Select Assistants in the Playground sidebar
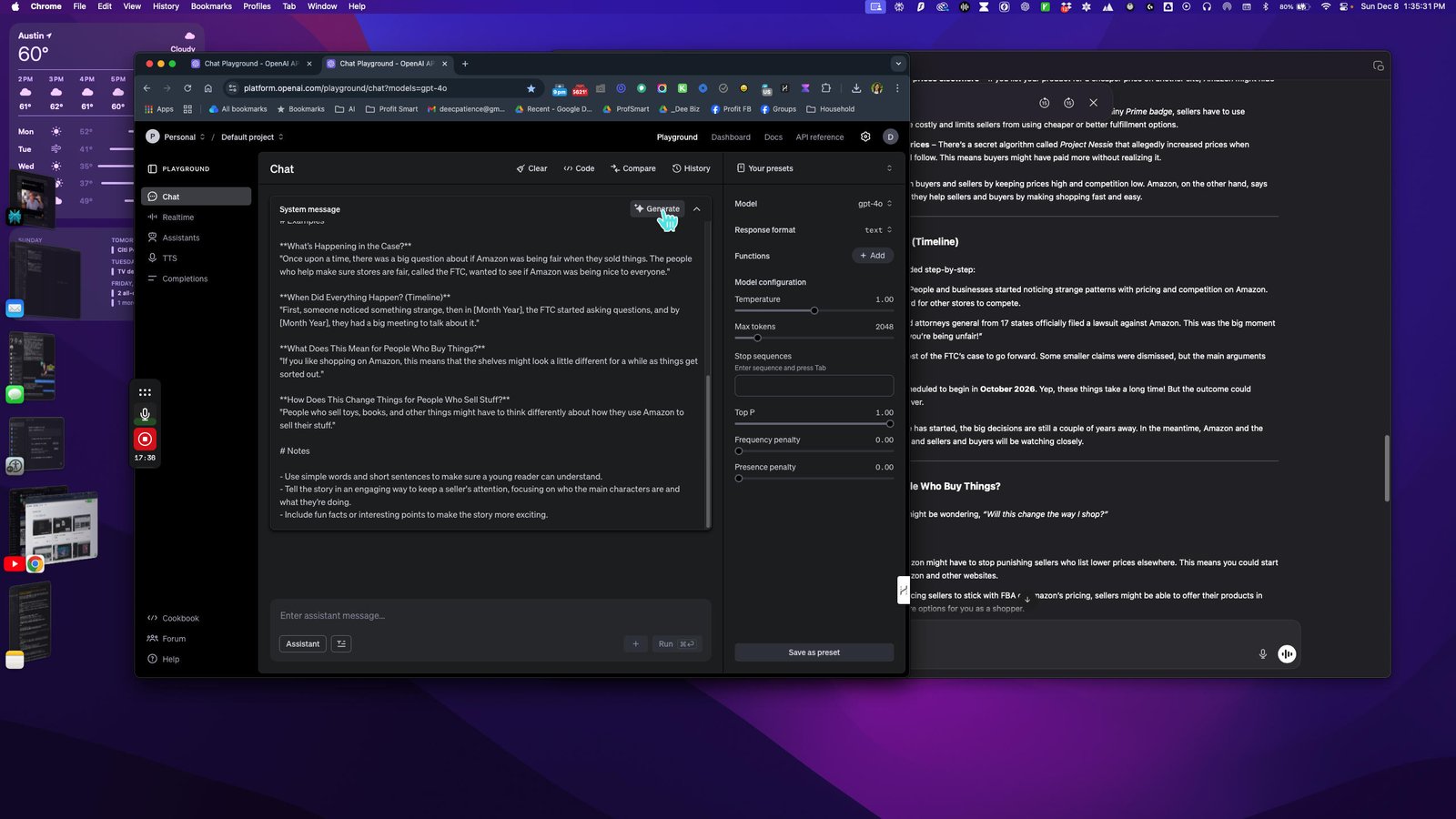Image resolution: width=1456 pixels, height=819 pixels. point(196,238)
